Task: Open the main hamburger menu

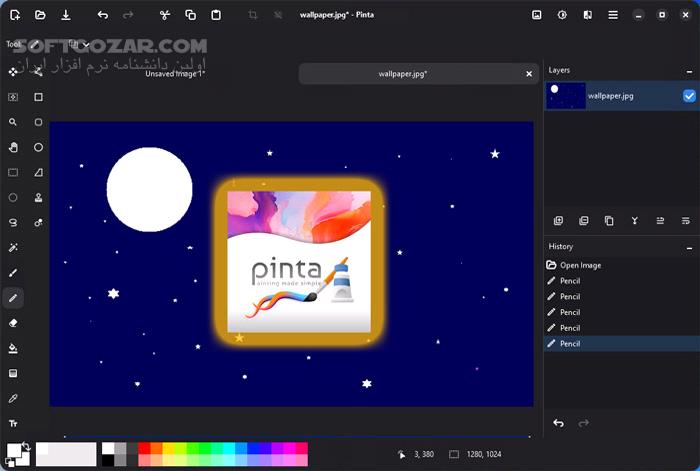Action: [613, 15]
